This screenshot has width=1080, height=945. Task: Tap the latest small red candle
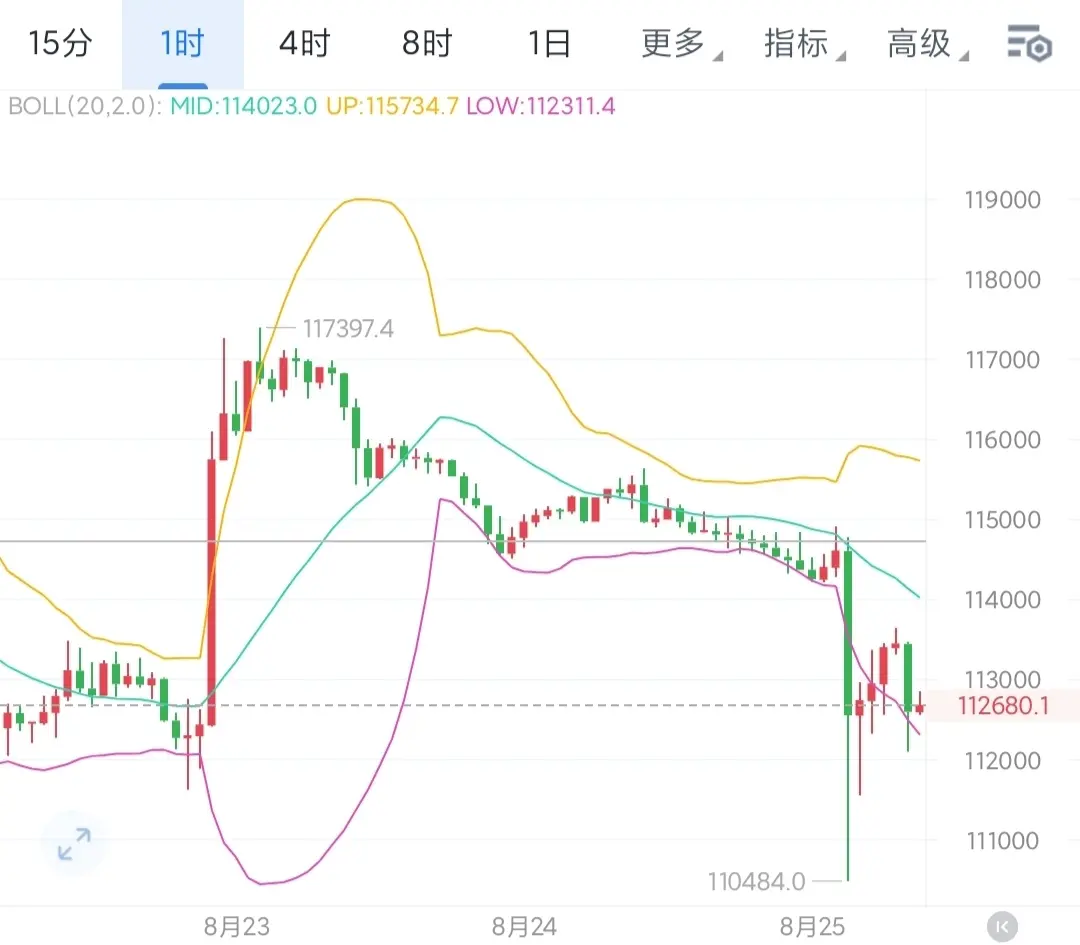pyautogui.click(x=920, y=707)
